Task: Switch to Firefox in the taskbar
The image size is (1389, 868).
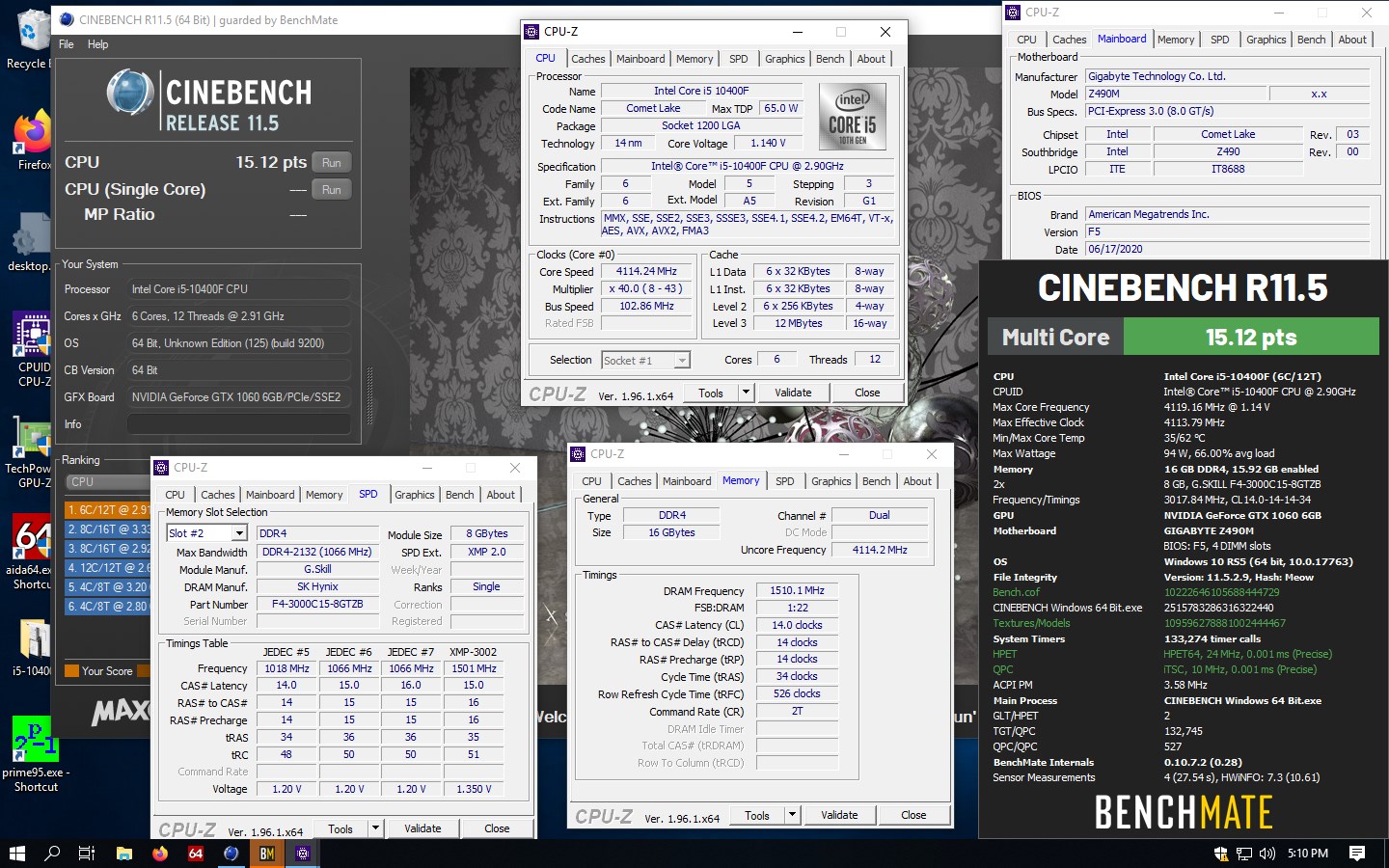Action: [160, 853]
